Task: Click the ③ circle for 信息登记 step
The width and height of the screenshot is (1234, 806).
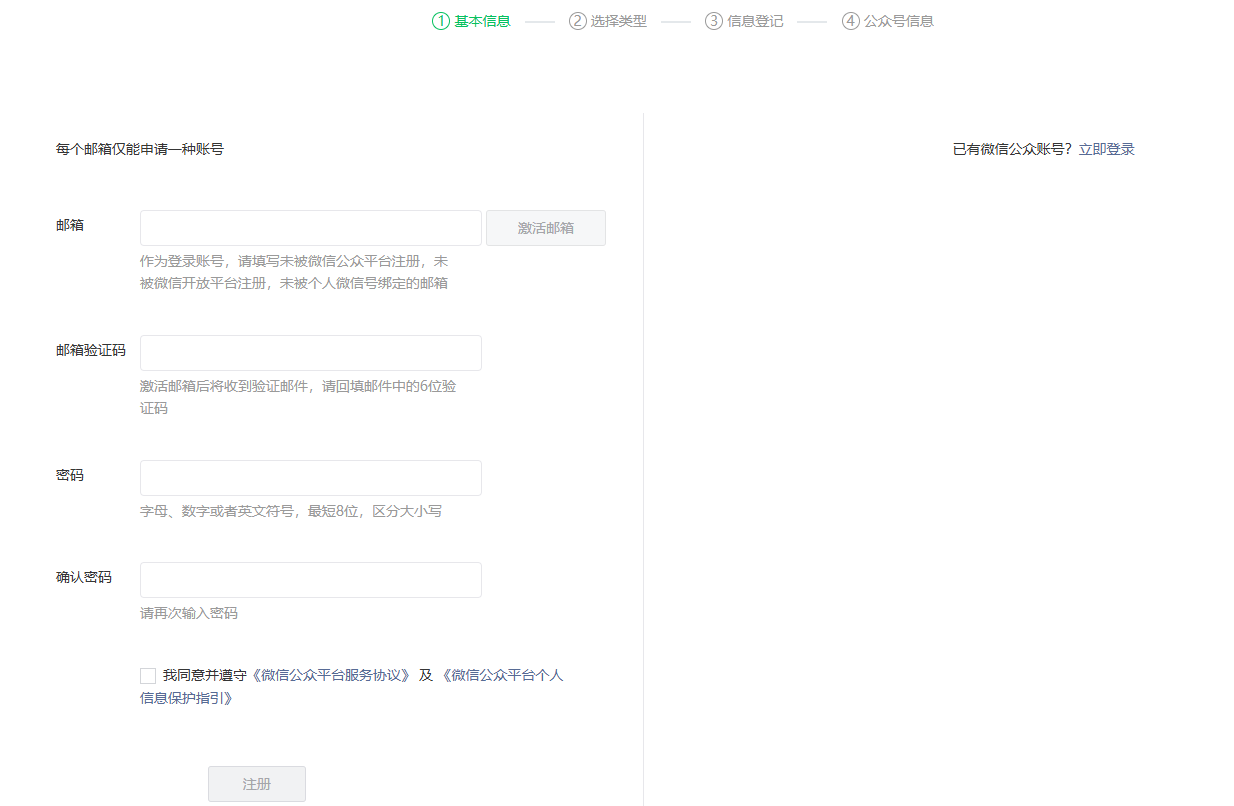Action: pyautogui.click(x=714, y=20)
